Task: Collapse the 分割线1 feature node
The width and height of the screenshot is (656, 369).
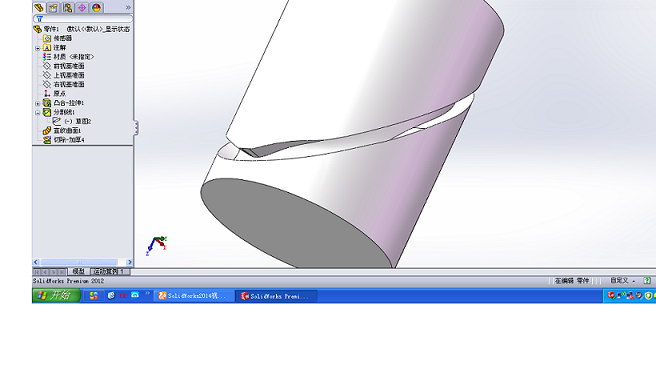Action: (38, 113)
